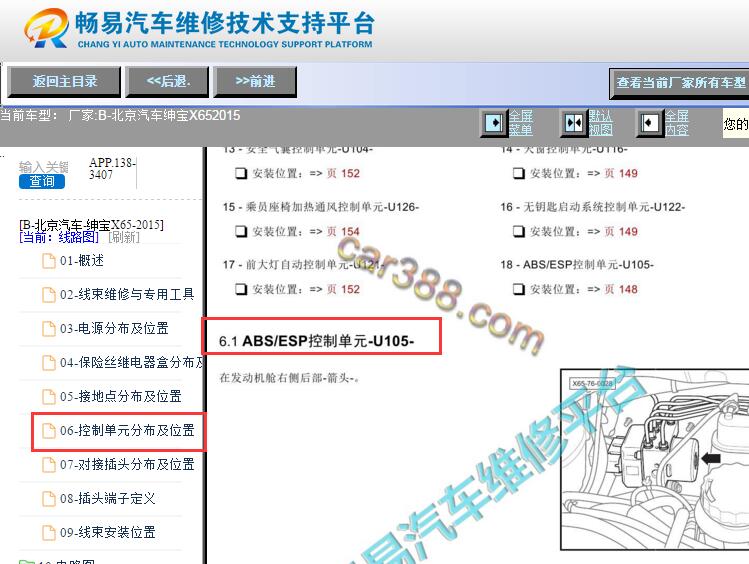
Task: Click the fullscreen menu layout icon
Action: 494,123
